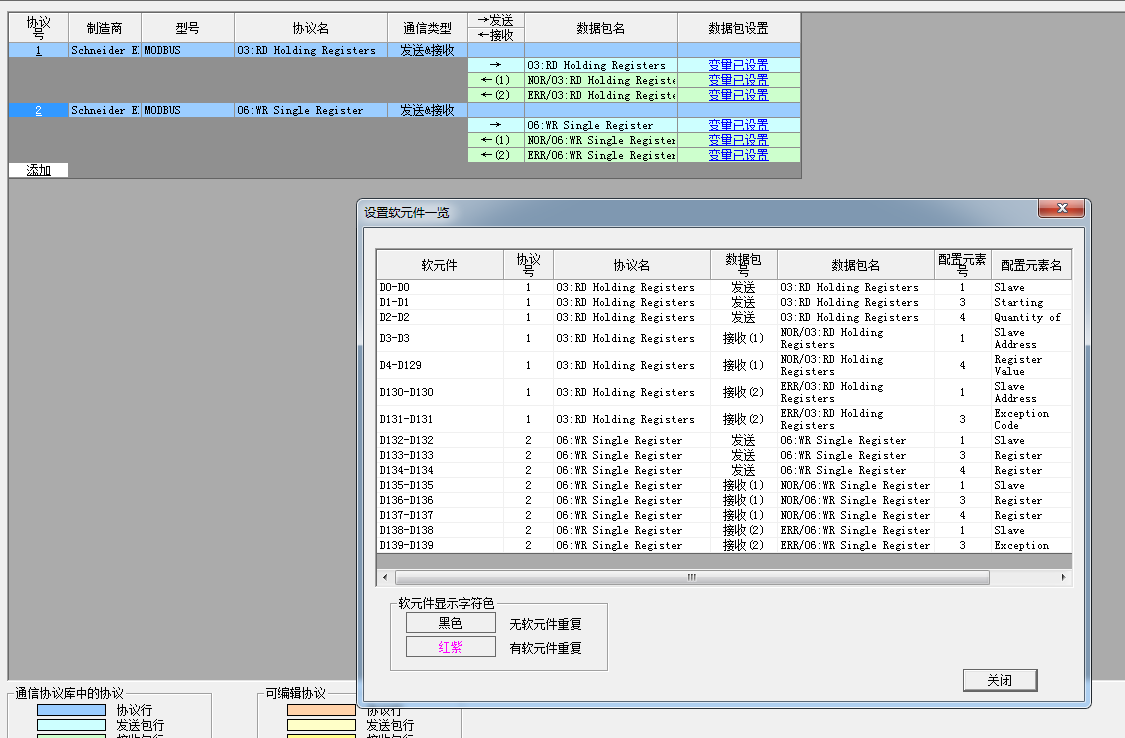Screen dimensions: 1125x738
Task: Click the horizontal scrollbar right arrow
Action: (1063, 578)
